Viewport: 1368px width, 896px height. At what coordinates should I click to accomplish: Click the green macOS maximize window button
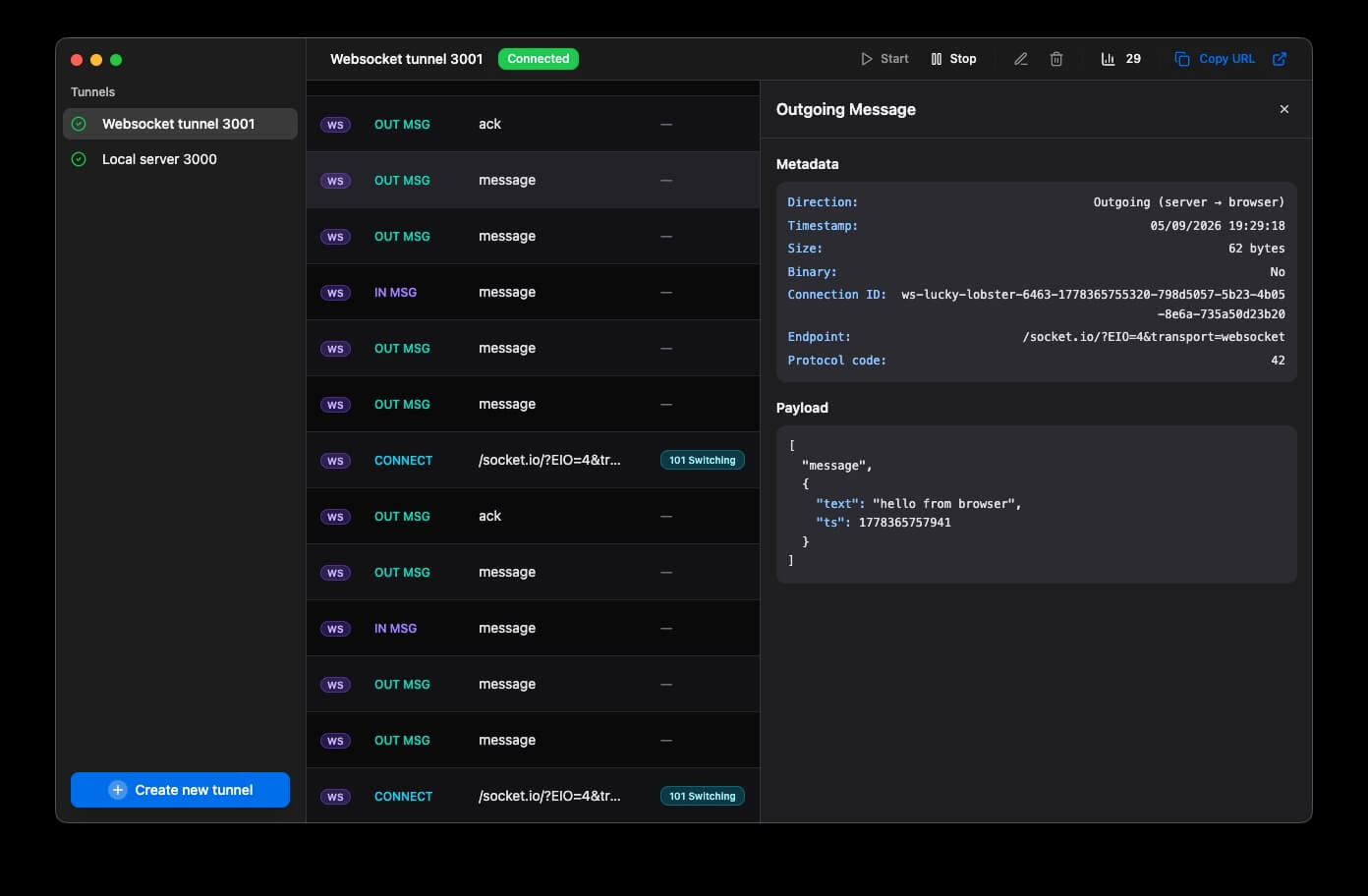pyautogui.click(x=116, y=60)
